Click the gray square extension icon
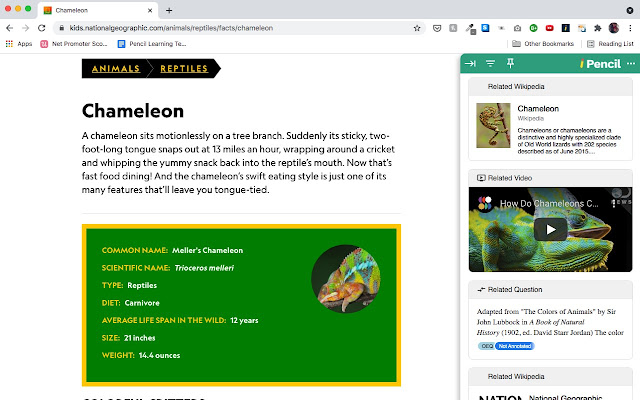The image size is (640, 400). coord(453,28)
